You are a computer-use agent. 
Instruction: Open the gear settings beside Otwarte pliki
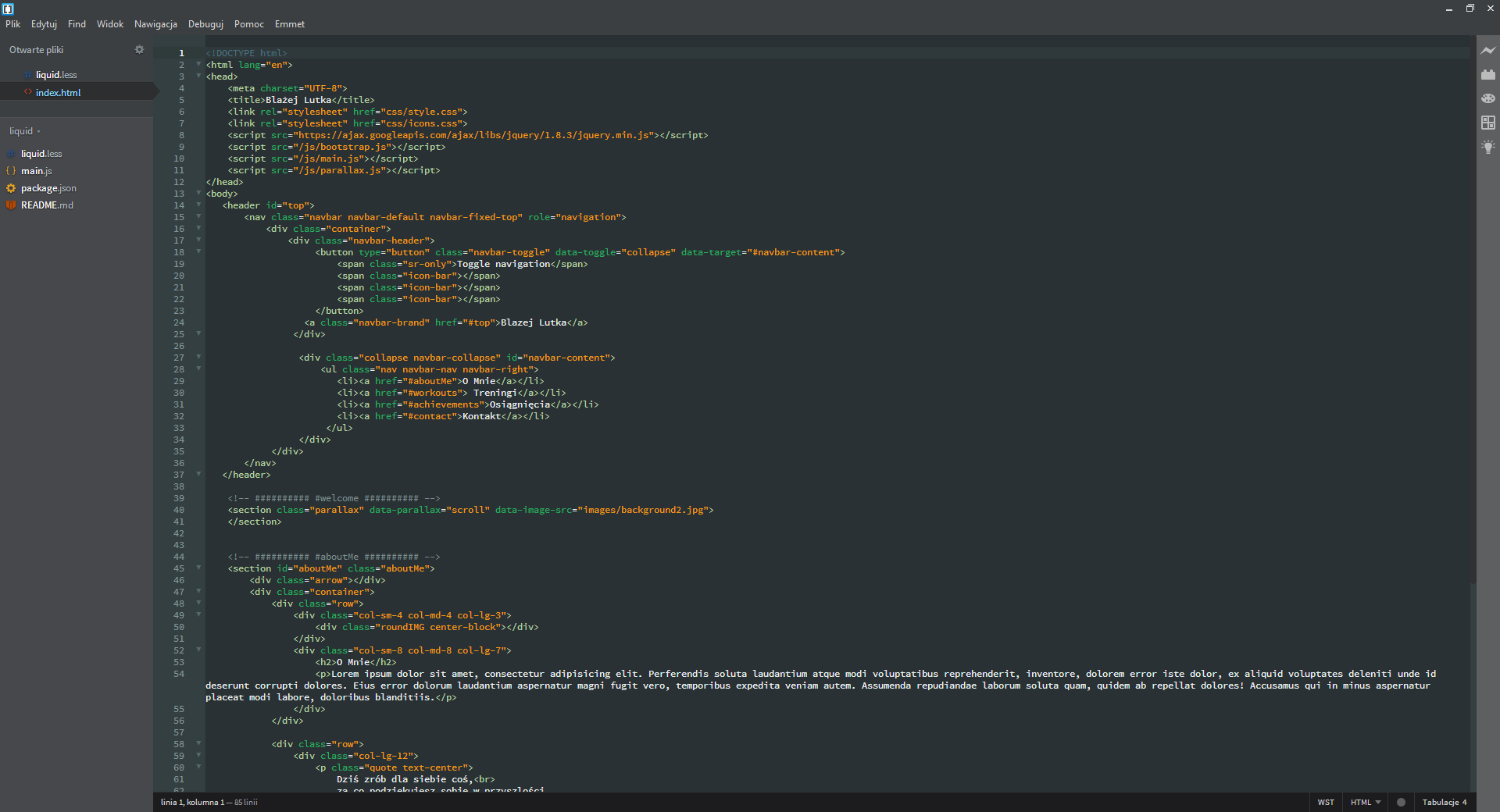pyautogui.click(x=139, y=49)
